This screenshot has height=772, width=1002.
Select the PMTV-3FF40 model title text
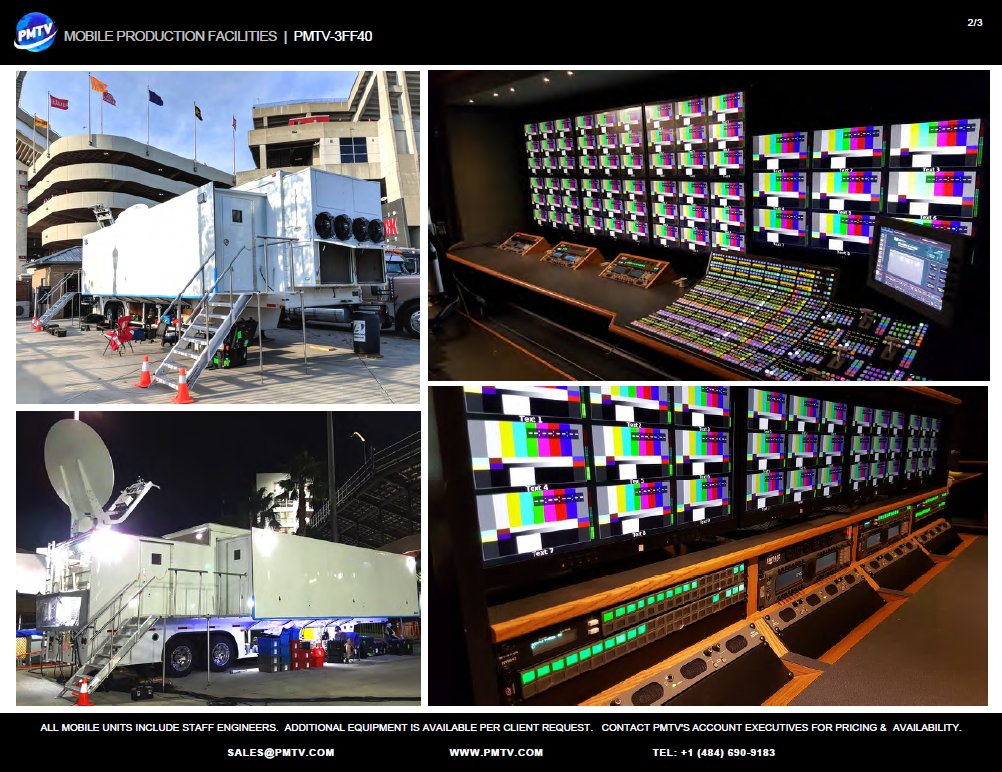pos(332,36)
